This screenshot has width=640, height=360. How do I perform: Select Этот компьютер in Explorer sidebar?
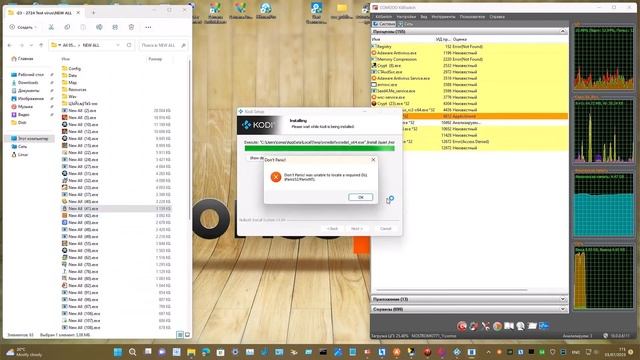point(30,138)
